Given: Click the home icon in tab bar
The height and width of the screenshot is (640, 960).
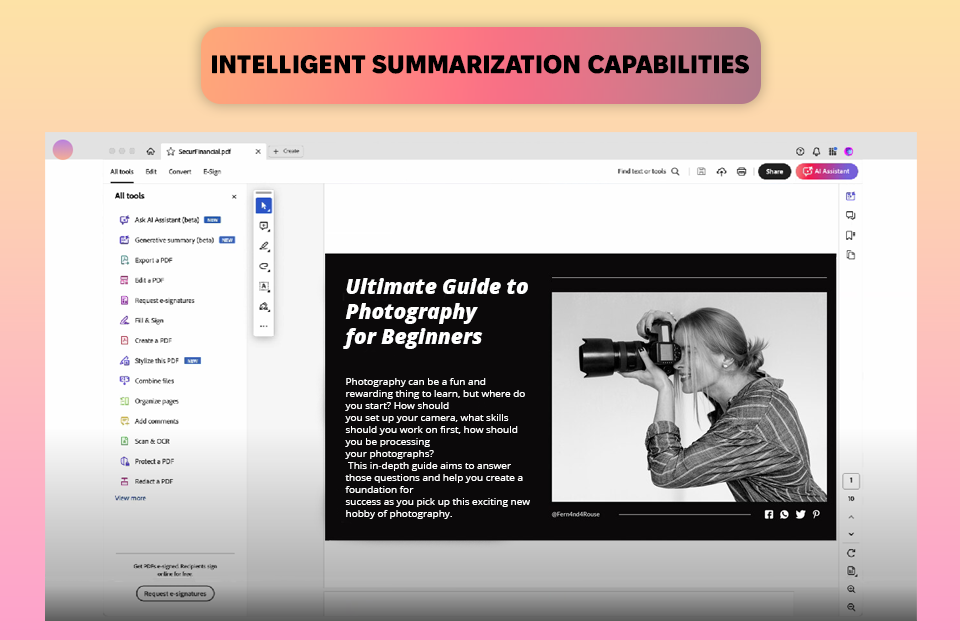Looking at the screenshot, I should coord(151,151).
